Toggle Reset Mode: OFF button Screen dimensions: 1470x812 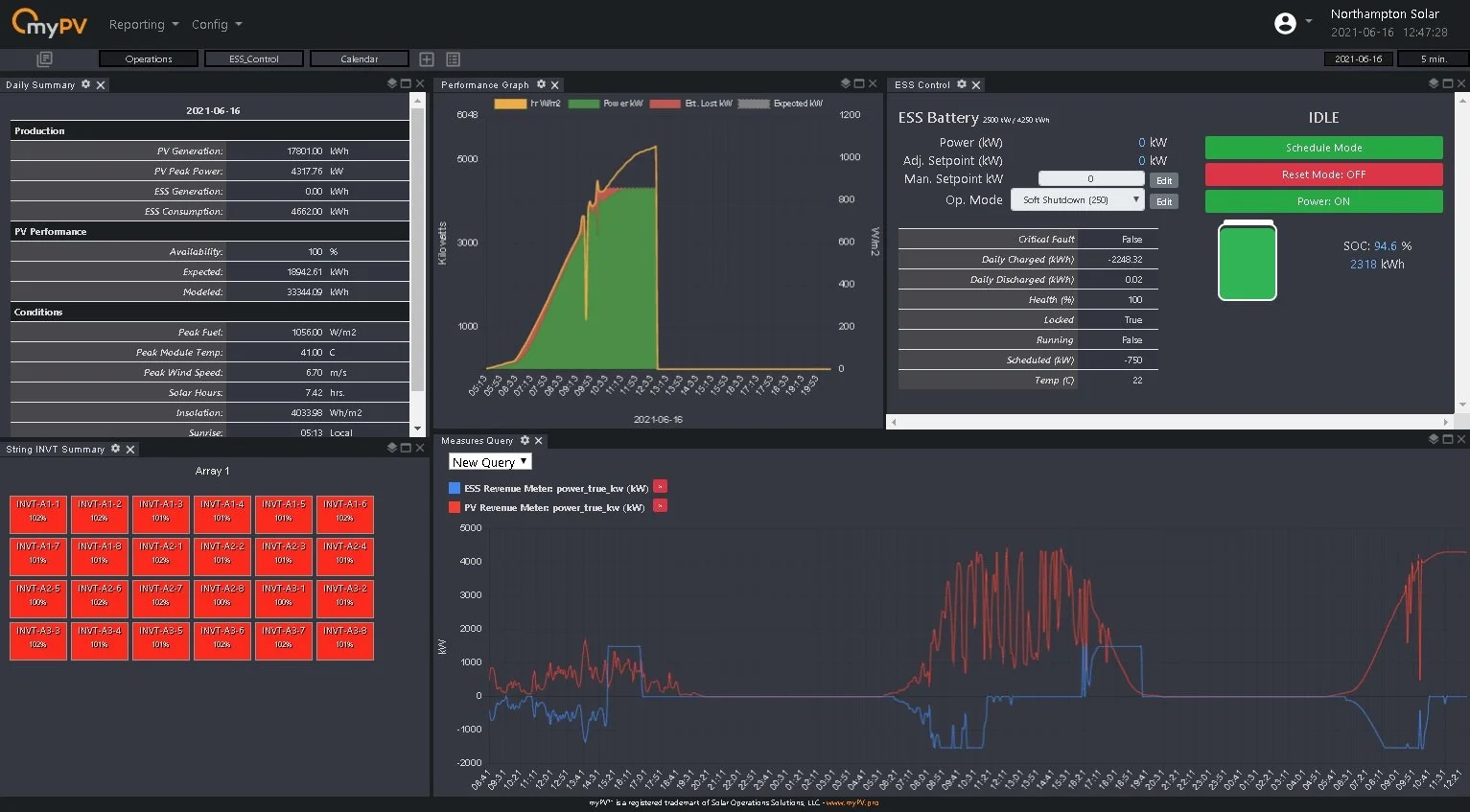tap(1323, 174)
